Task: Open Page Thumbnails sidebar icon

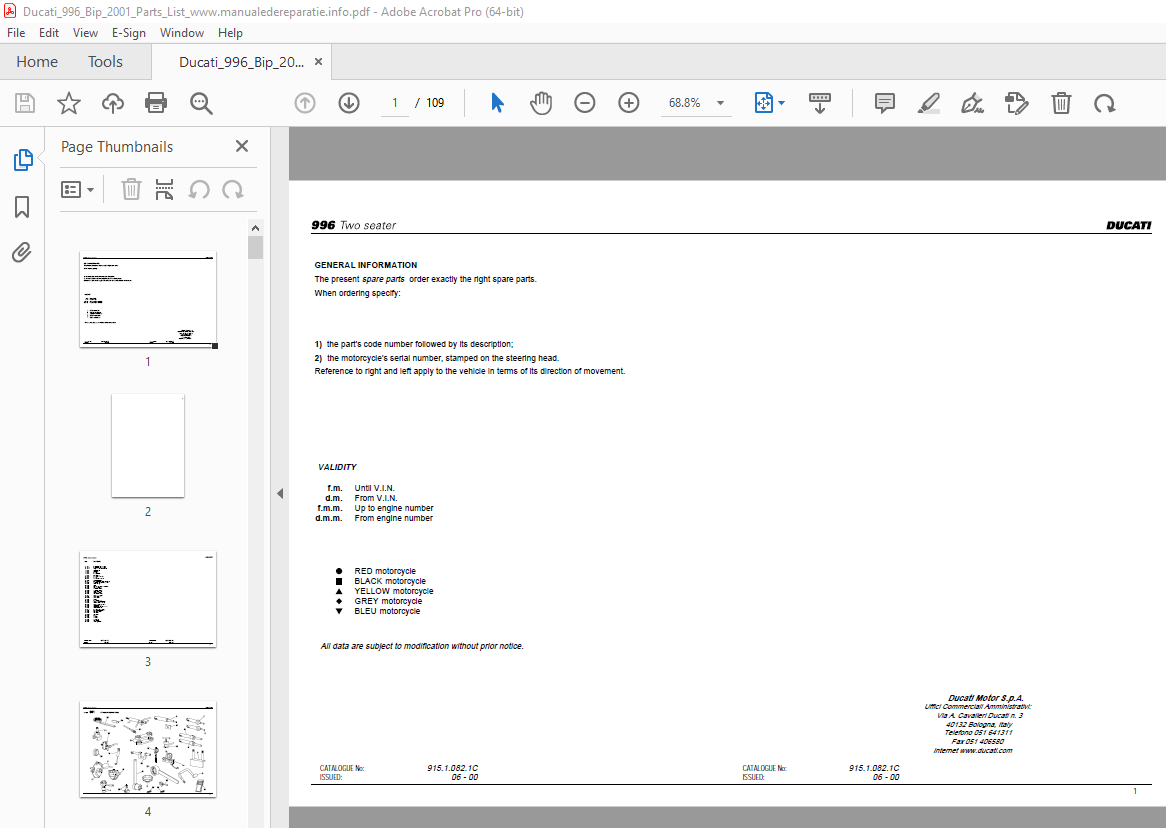Action: click(x=22, y=159)
